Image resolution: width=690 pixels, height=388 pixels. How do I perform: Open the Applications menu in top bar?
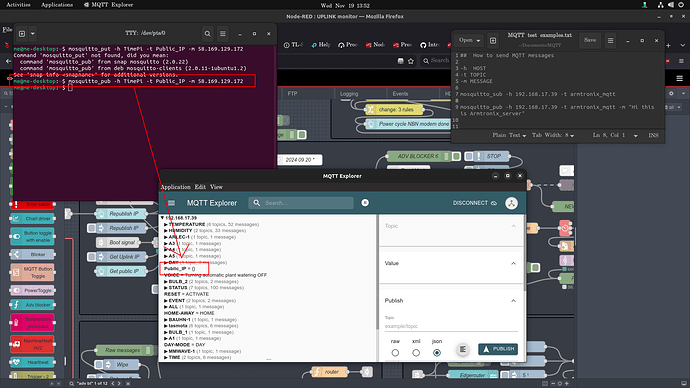(57, 5)
